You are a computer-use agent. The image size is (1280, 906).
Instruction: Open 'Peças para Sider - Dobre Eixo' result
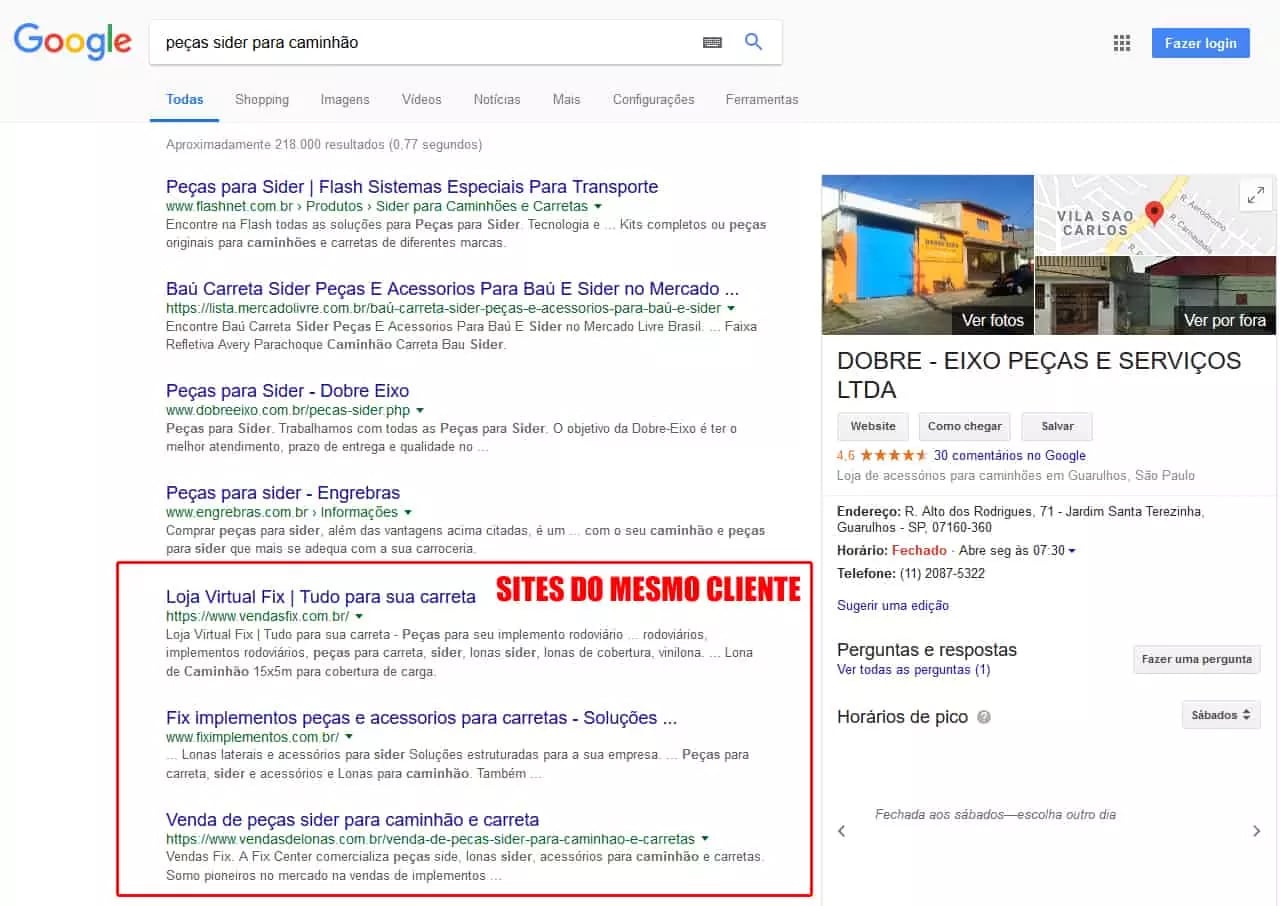point(288,391)
